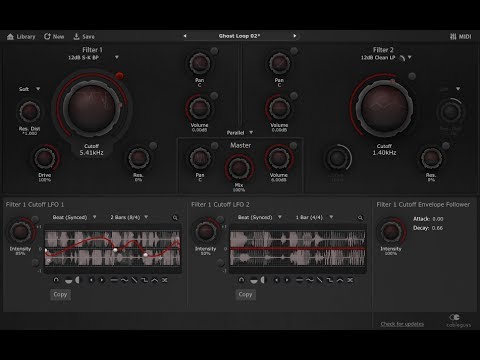Click Copy button under LFO 1
Image resolution: width=480 pixels, height=360 pixels.
click(60, 294)
